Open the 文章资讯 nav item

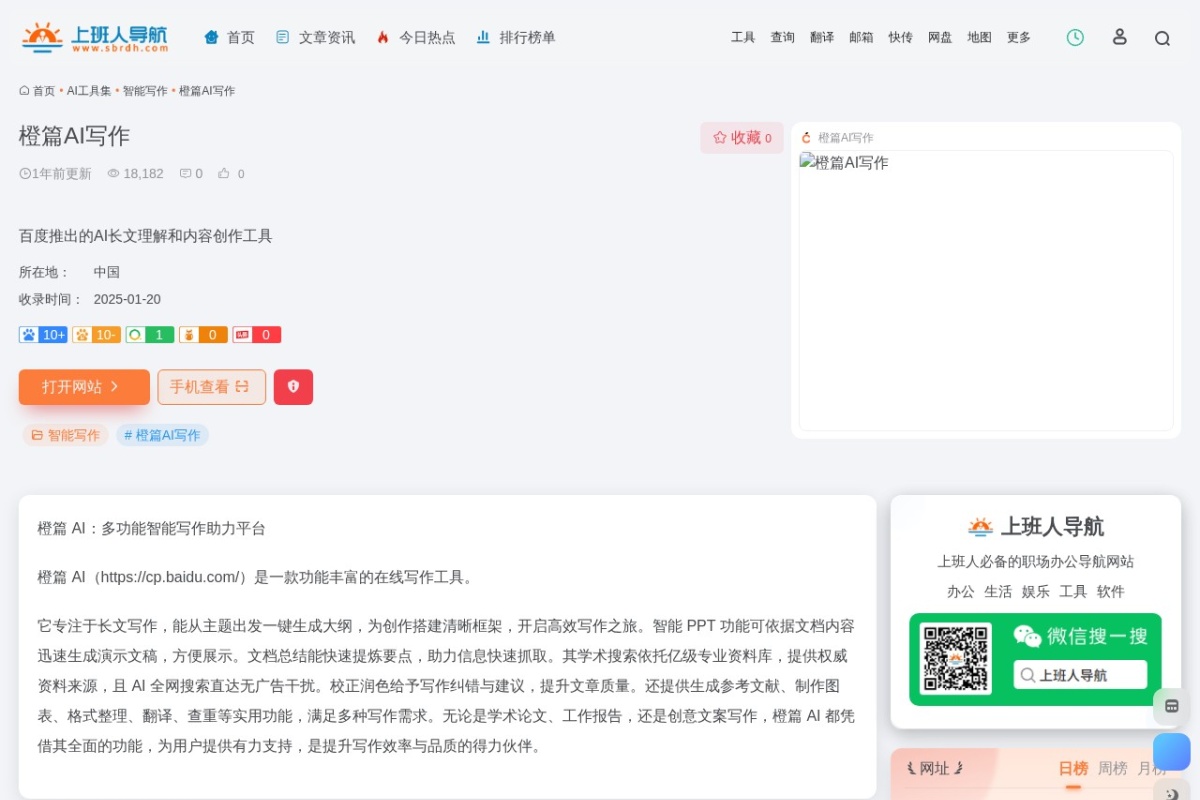(x=316, y=37)
